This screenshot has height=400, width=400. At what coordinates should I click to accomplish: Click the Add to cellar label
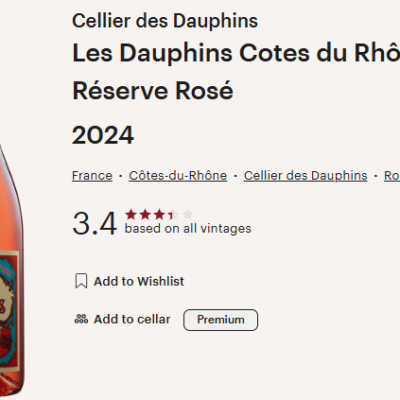[x=132, y=319]
